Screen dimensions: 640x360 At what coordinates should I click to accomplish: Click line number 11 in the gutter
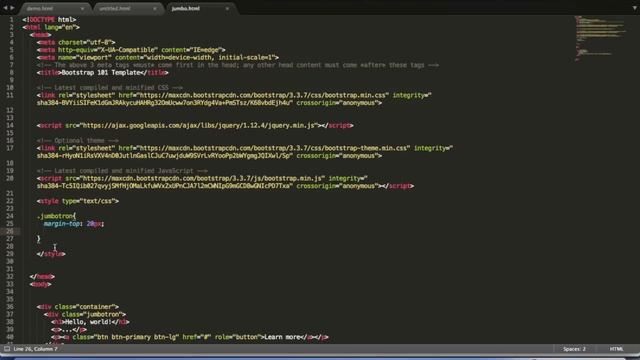point(10,95)
